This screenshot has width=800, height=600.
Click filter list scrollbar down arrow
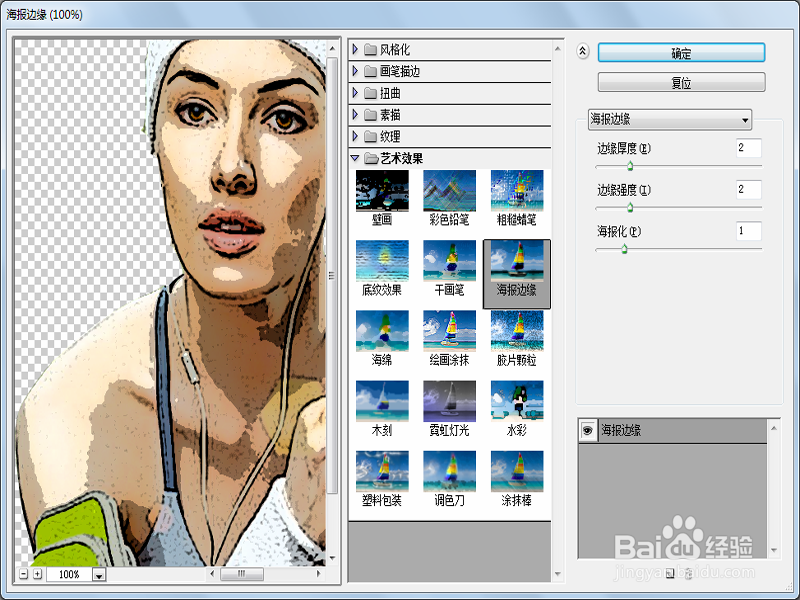(x=558, y=574)
